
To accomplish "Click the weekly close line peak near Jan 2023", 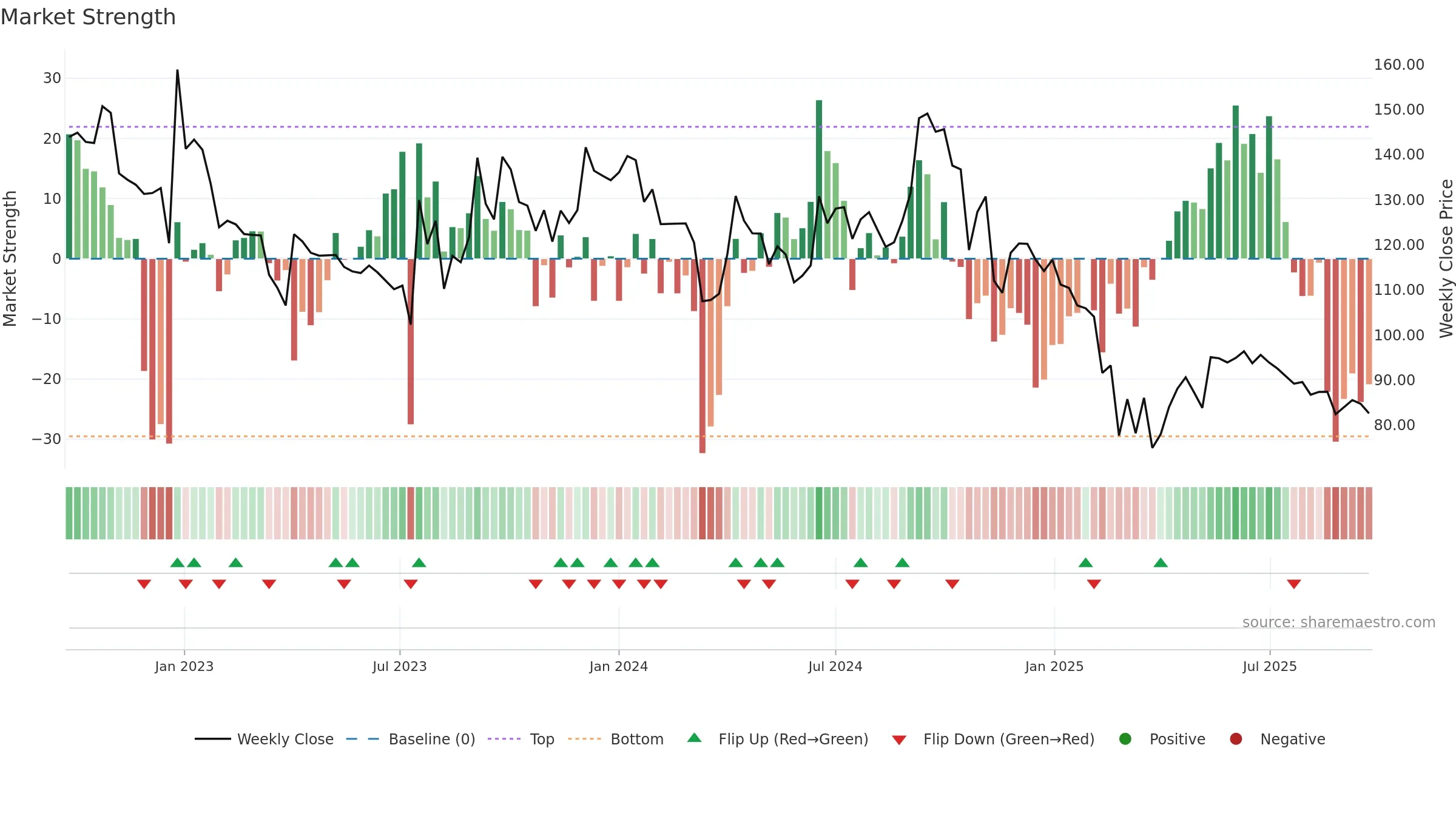I will pos(177,70).
